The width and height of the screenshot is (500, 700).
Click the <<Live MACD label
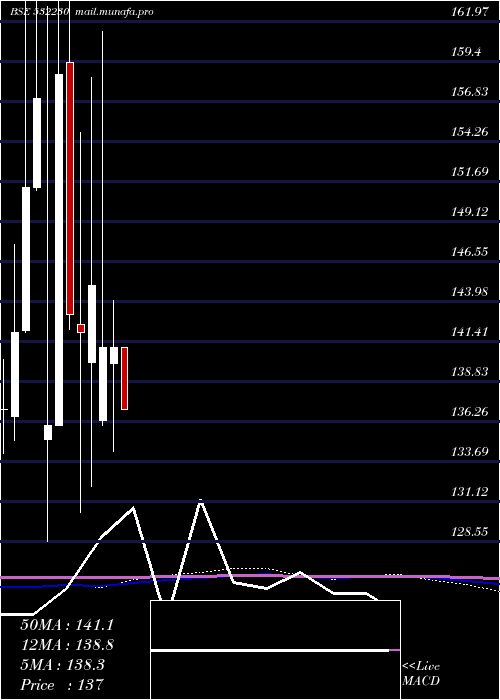point(421,673)
